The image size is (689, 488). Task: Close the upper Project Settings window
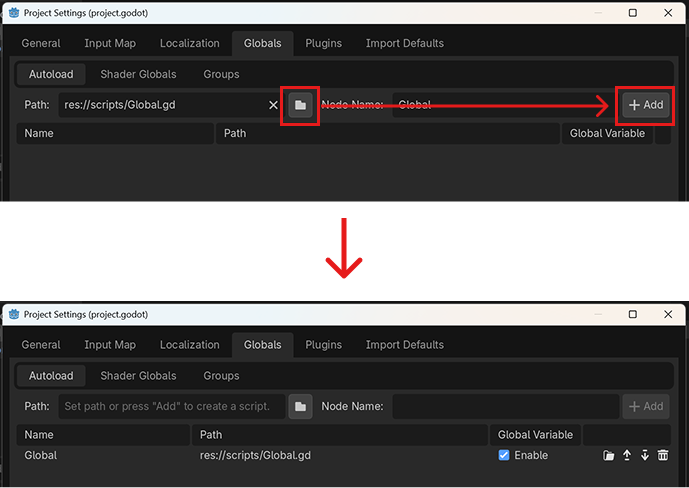(x=668, y=13)
